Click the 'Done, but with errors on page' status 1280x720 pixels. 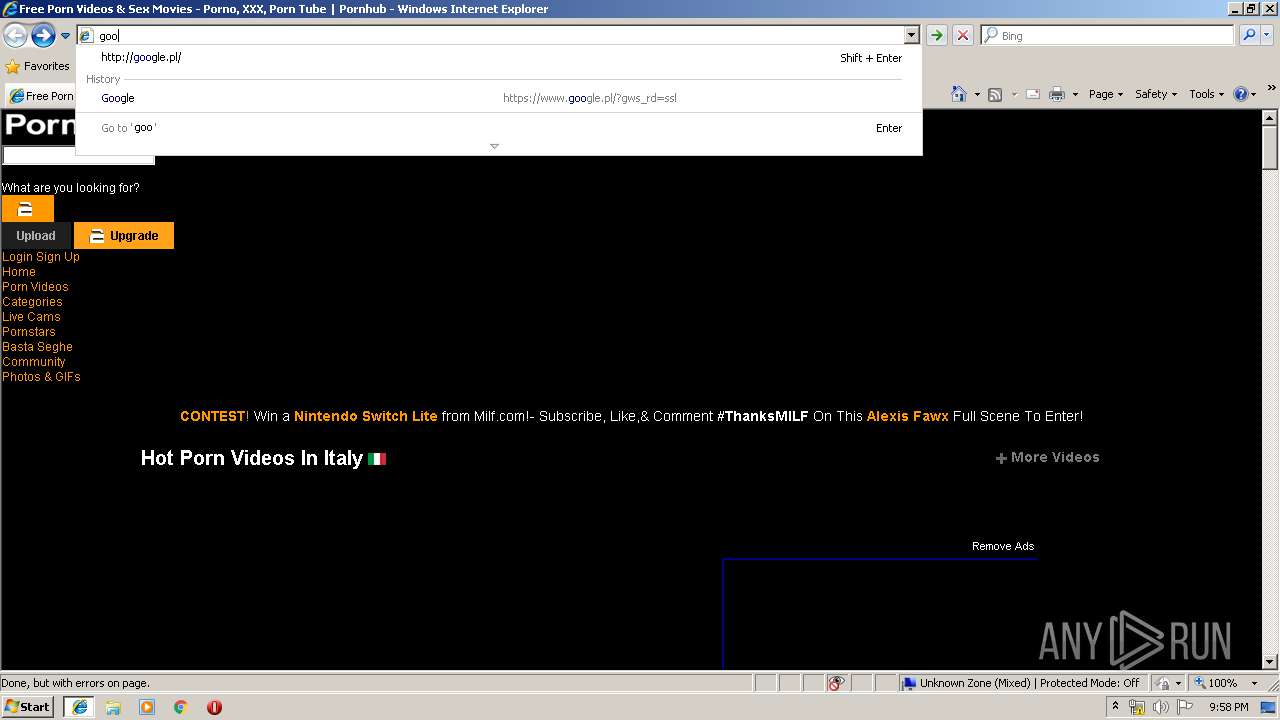pos(75,683)
